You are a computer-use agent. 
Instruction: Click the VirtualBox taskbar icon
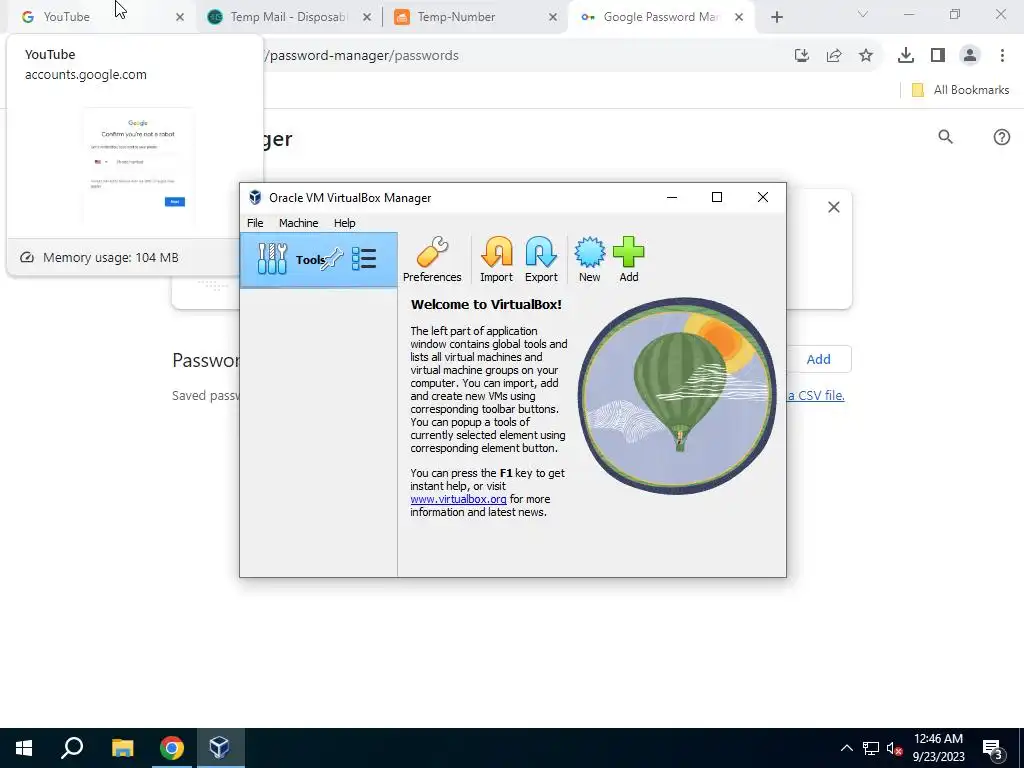220,748
